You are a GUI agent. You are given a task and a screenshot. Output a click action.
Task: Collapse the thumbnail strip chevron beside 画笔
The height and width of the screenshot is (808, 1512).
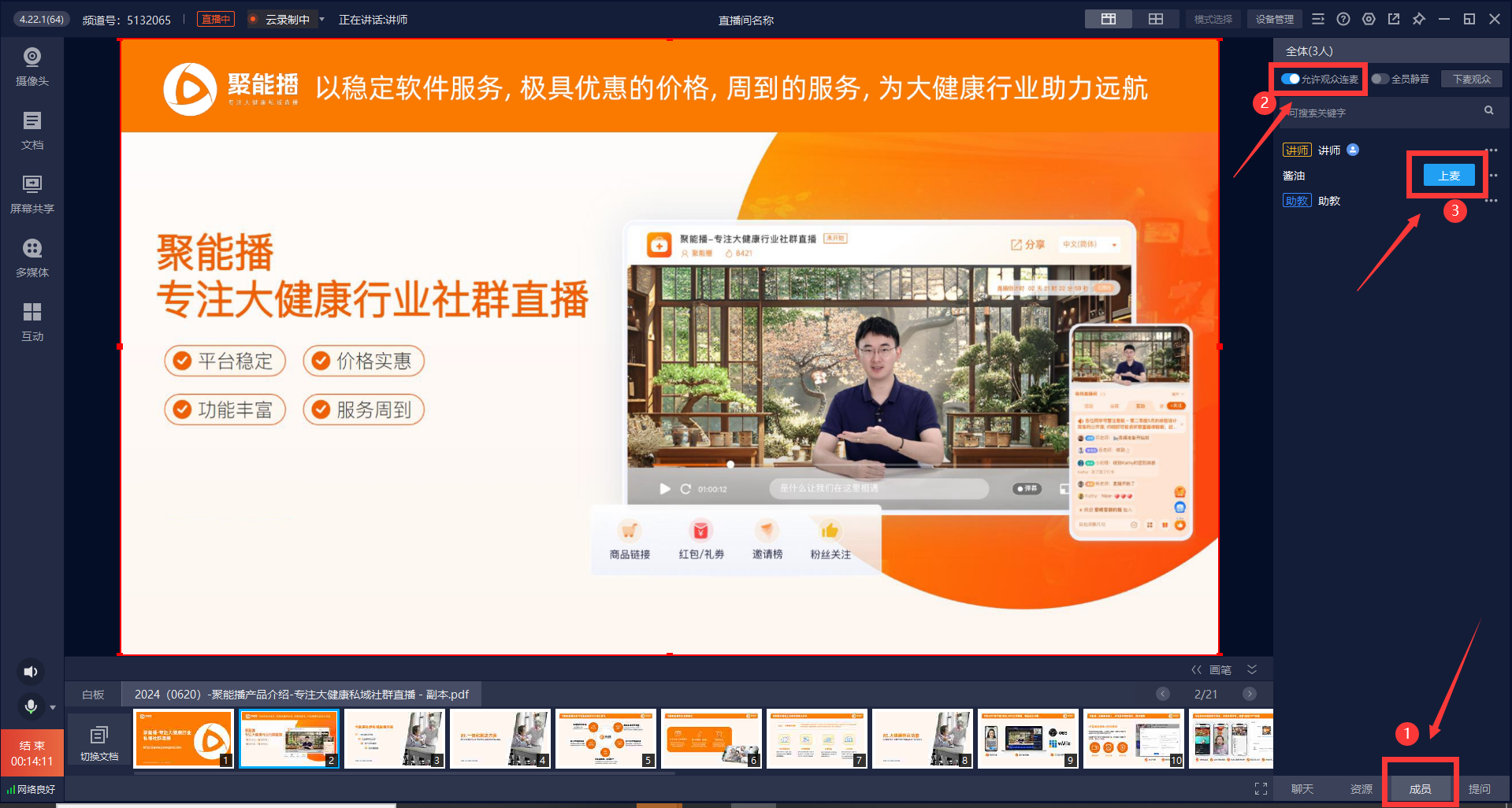tap(1252, 669)
